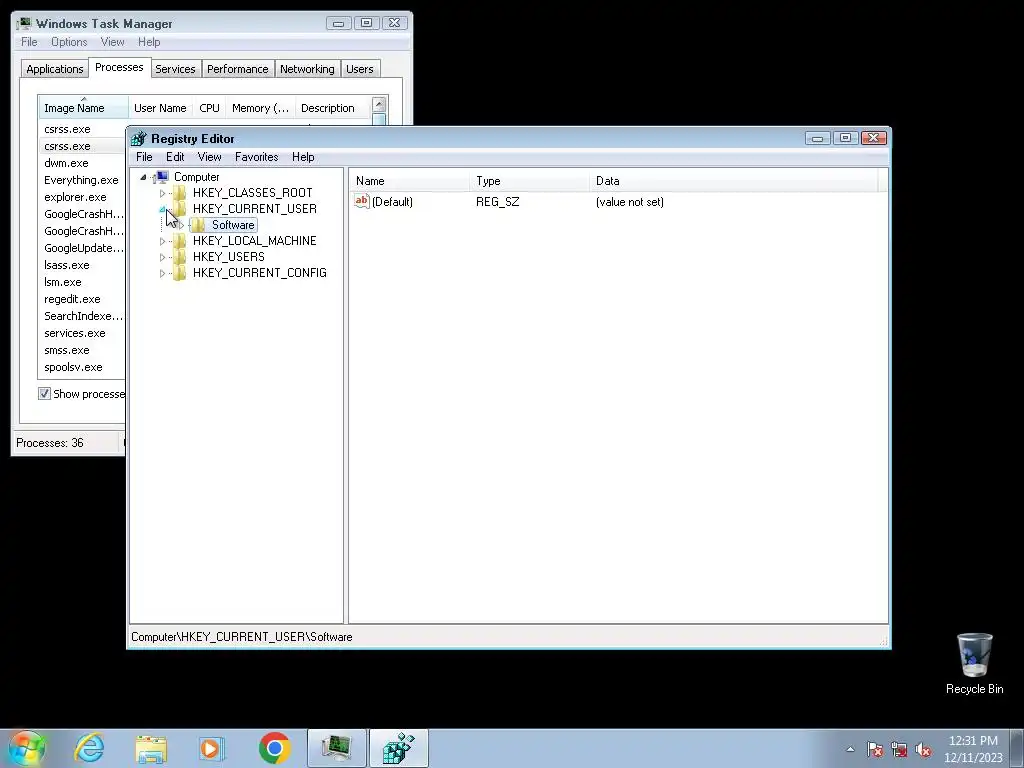Open Task Manager Help menu
1024x768 pixels.
click(149, 42)
